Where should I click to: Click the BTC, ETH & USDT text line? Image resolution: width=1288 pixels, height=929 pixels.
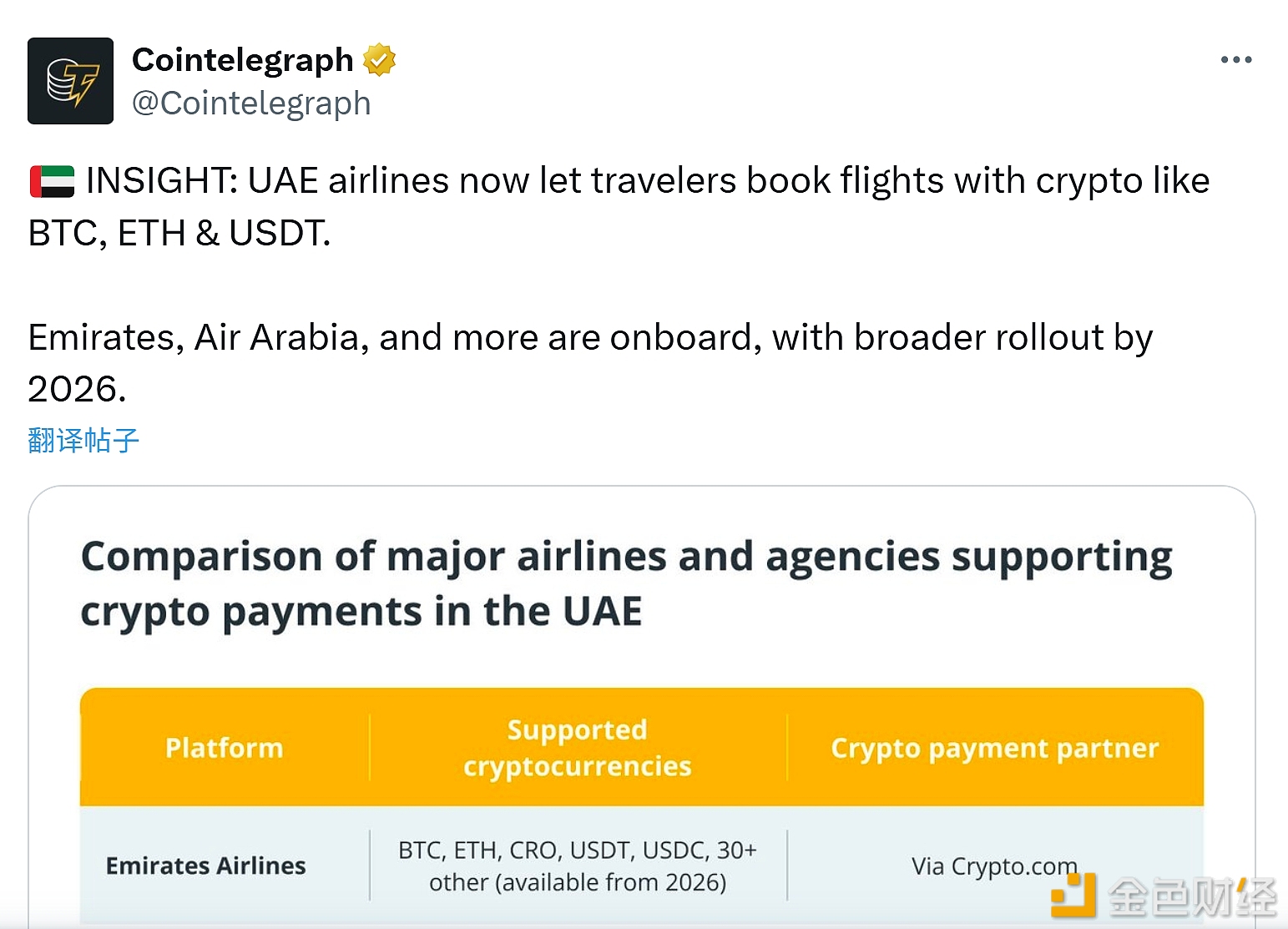pyautogui.click(x=179, y=233)
